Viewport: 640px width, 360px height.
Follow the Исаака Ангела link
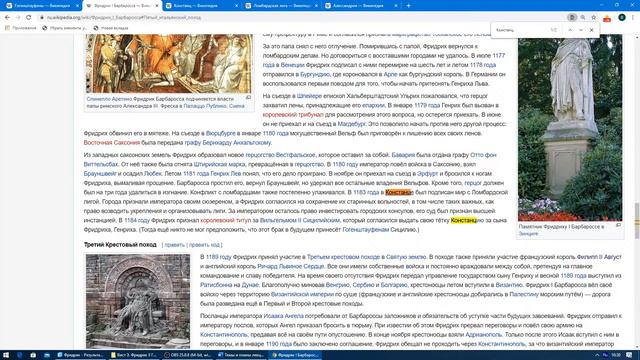pos(283,316)
